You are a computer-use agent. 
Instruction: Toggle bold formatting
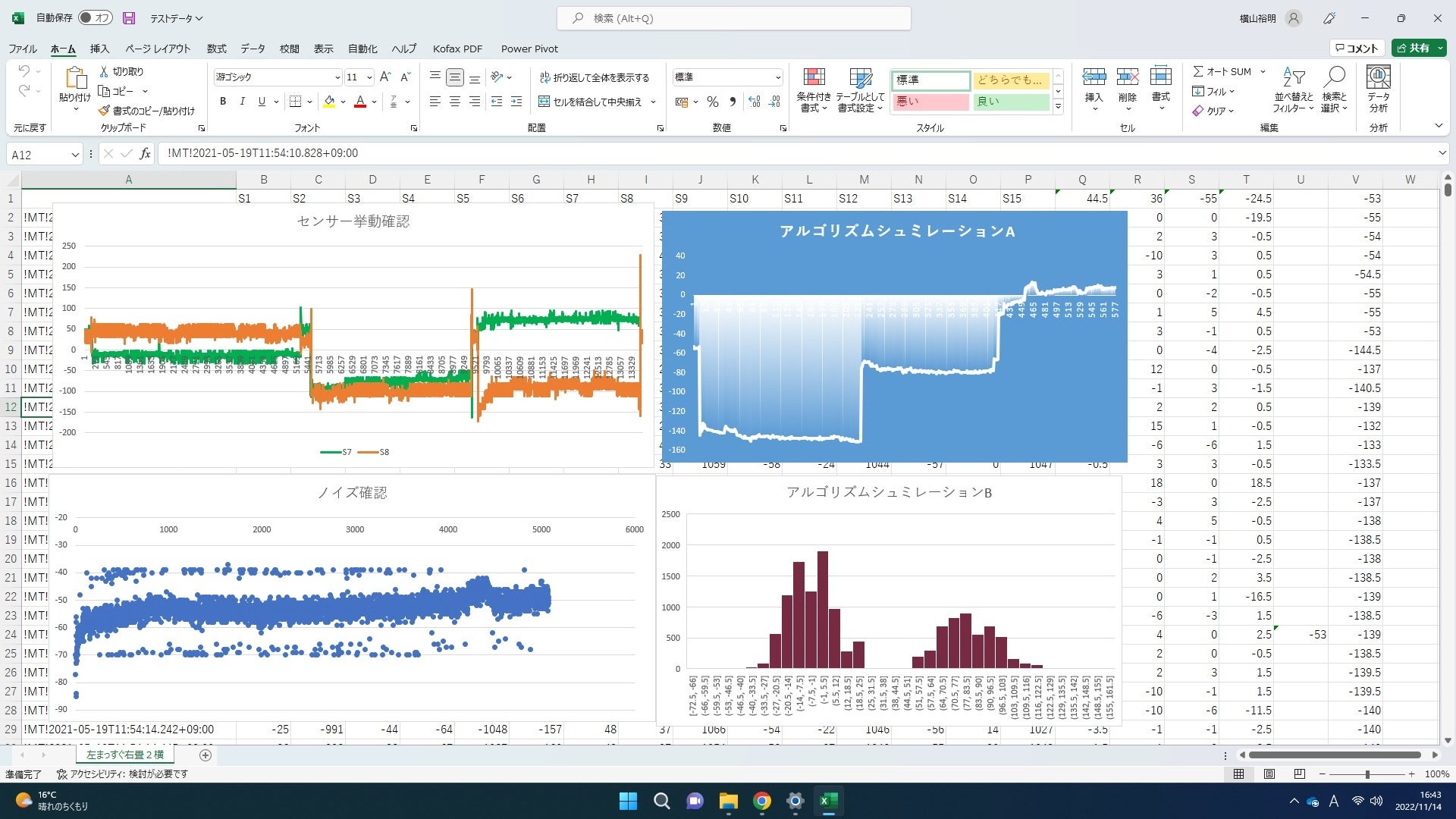click(x=223, y=102)
